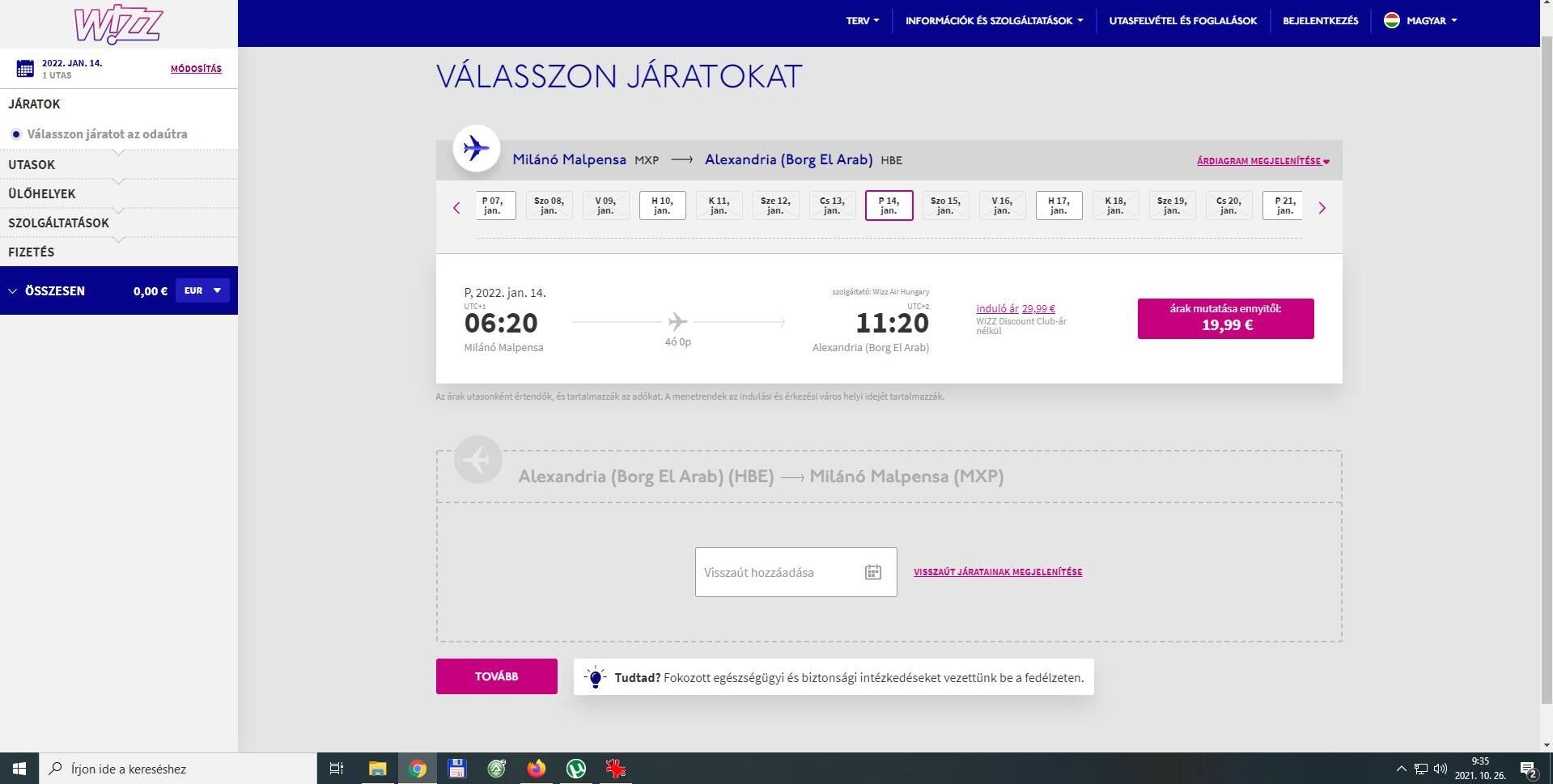Viewport: 1553px width, 784px height.
Task: Select the P 21, jan. date tab
Action: coord(1283,206)
